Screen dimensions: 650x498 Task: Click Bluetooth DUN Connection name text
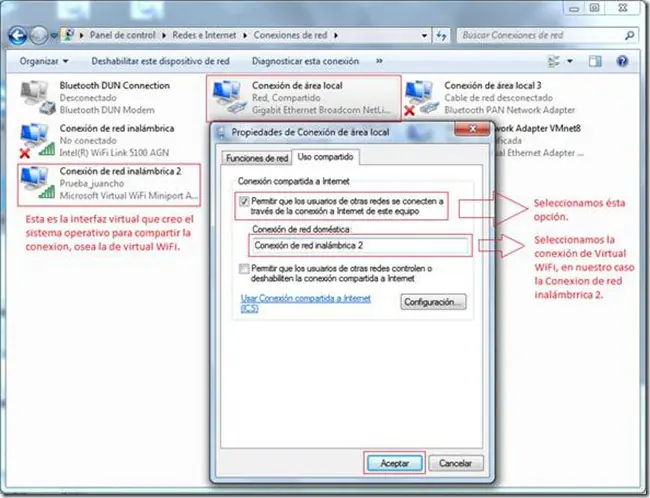114,85
